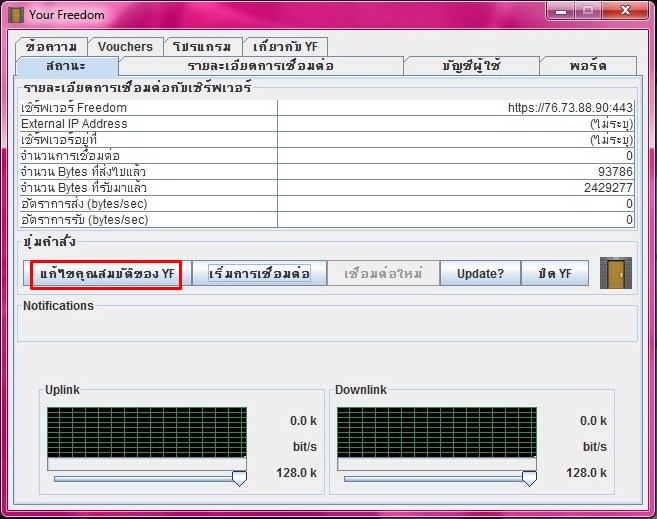657x519 pixels.
Task: Click the ปิด YF button
Action: coord(555,274)
